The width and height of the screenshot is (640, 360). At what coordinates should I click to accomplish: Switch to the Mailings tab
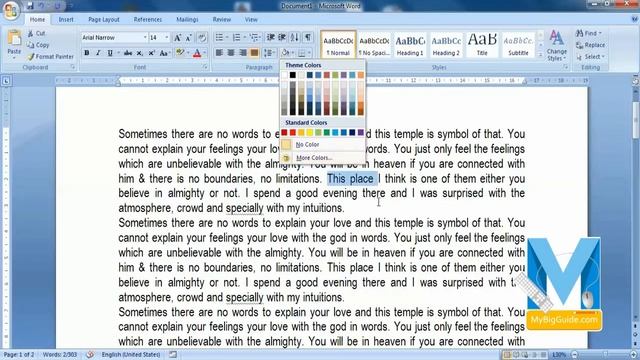[x=187, y=20]
